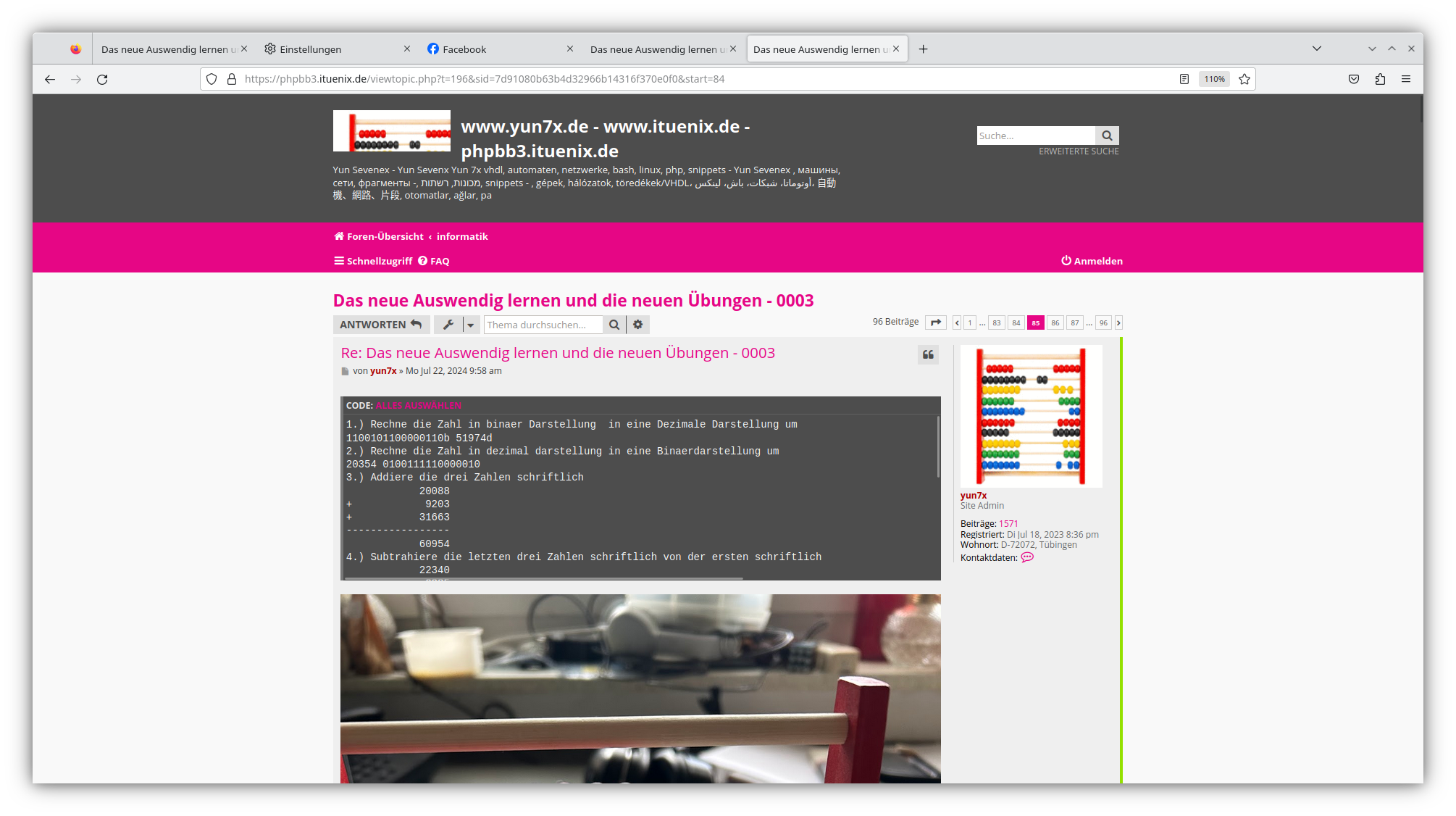Toggle tracking protection with the shield icon
This screenshot has width=1456, height=816.
coord(211,79)
